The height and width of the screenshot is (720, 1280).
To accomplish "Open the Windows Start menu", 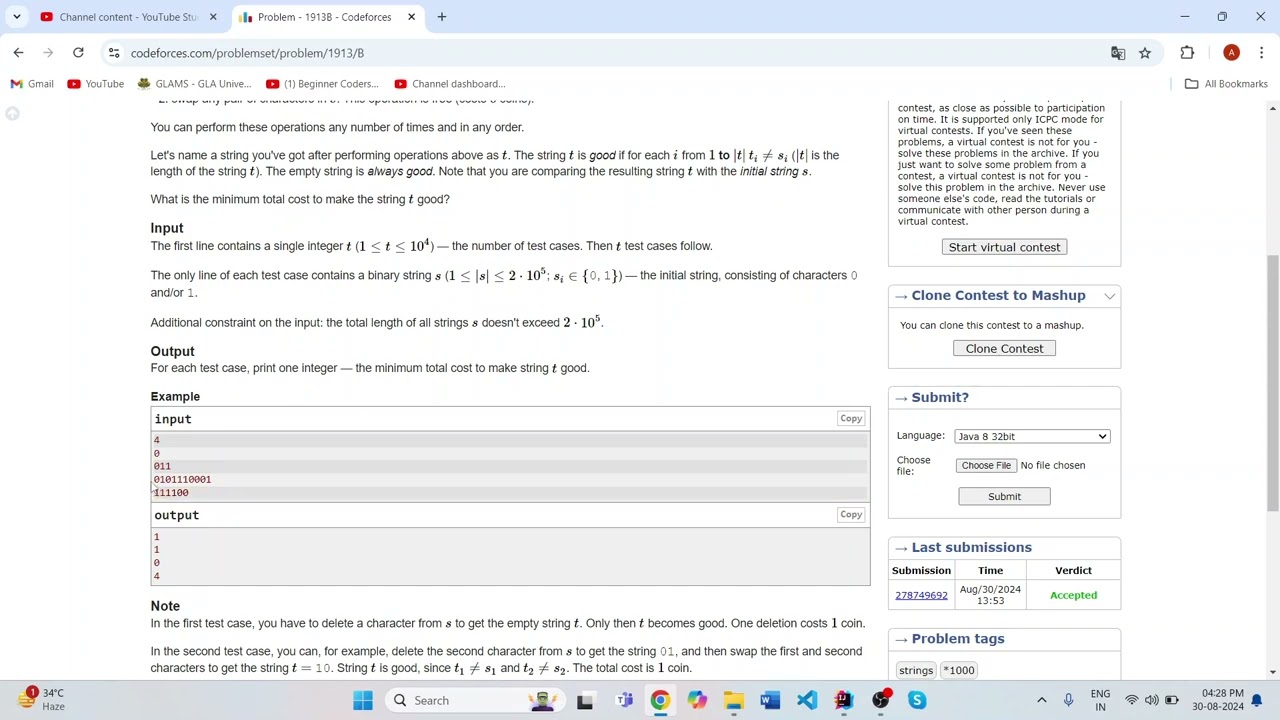I will click(x=362, y=701).
